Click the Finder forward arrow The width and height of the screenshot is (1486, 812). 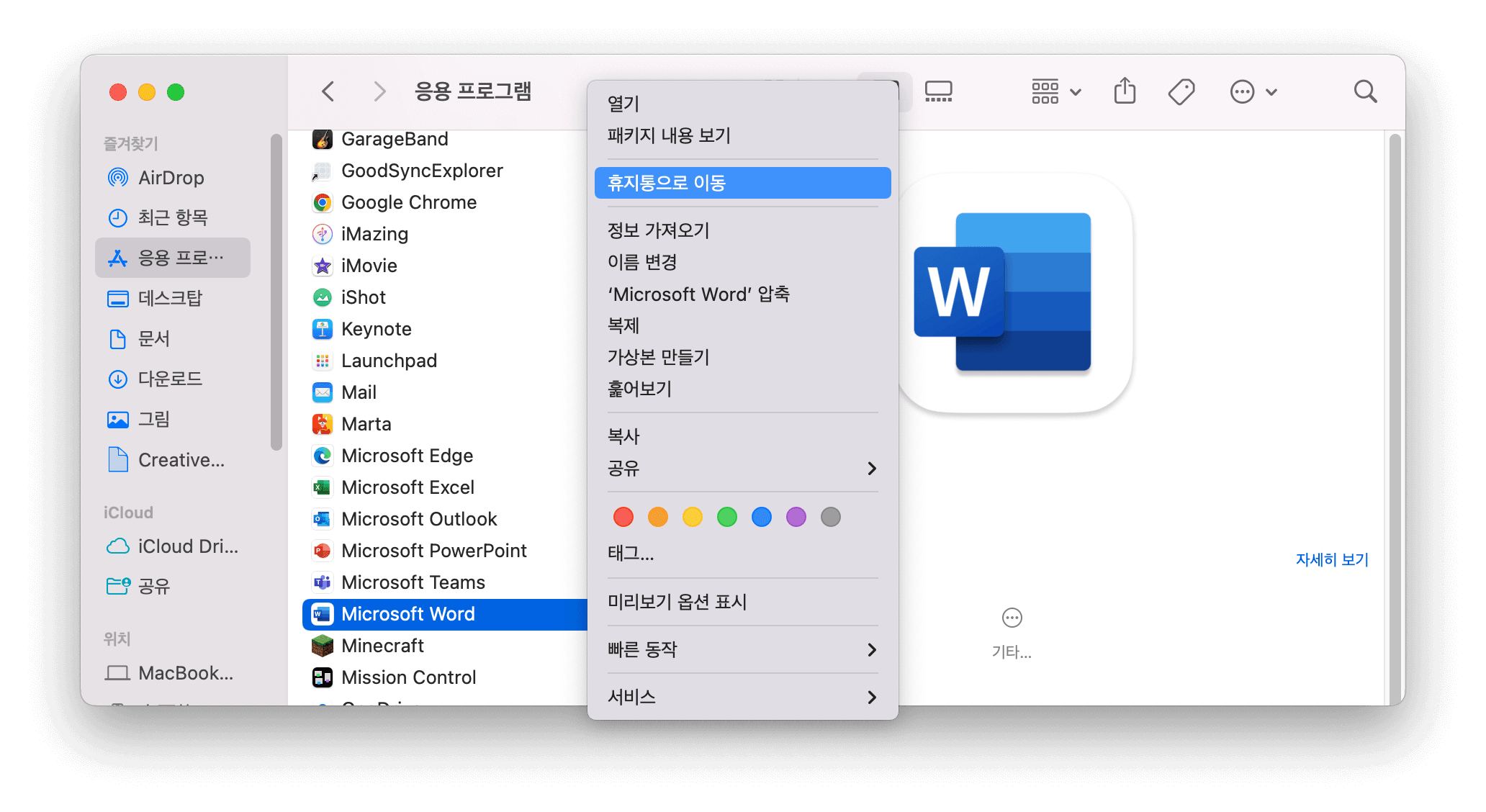coord(379,91)
